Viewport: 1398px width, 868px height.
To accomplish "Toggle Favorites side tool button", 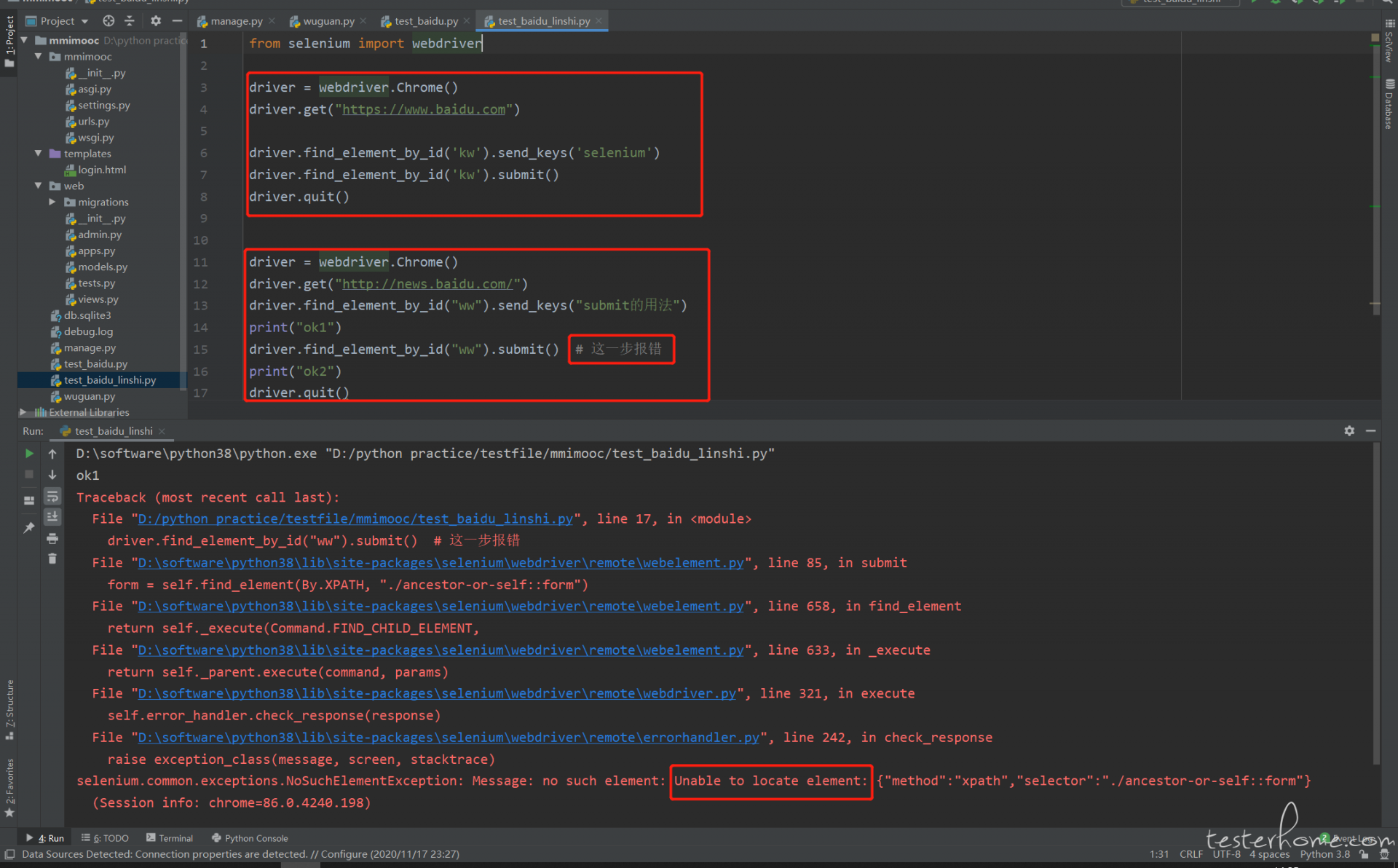I will click(9, 786).
